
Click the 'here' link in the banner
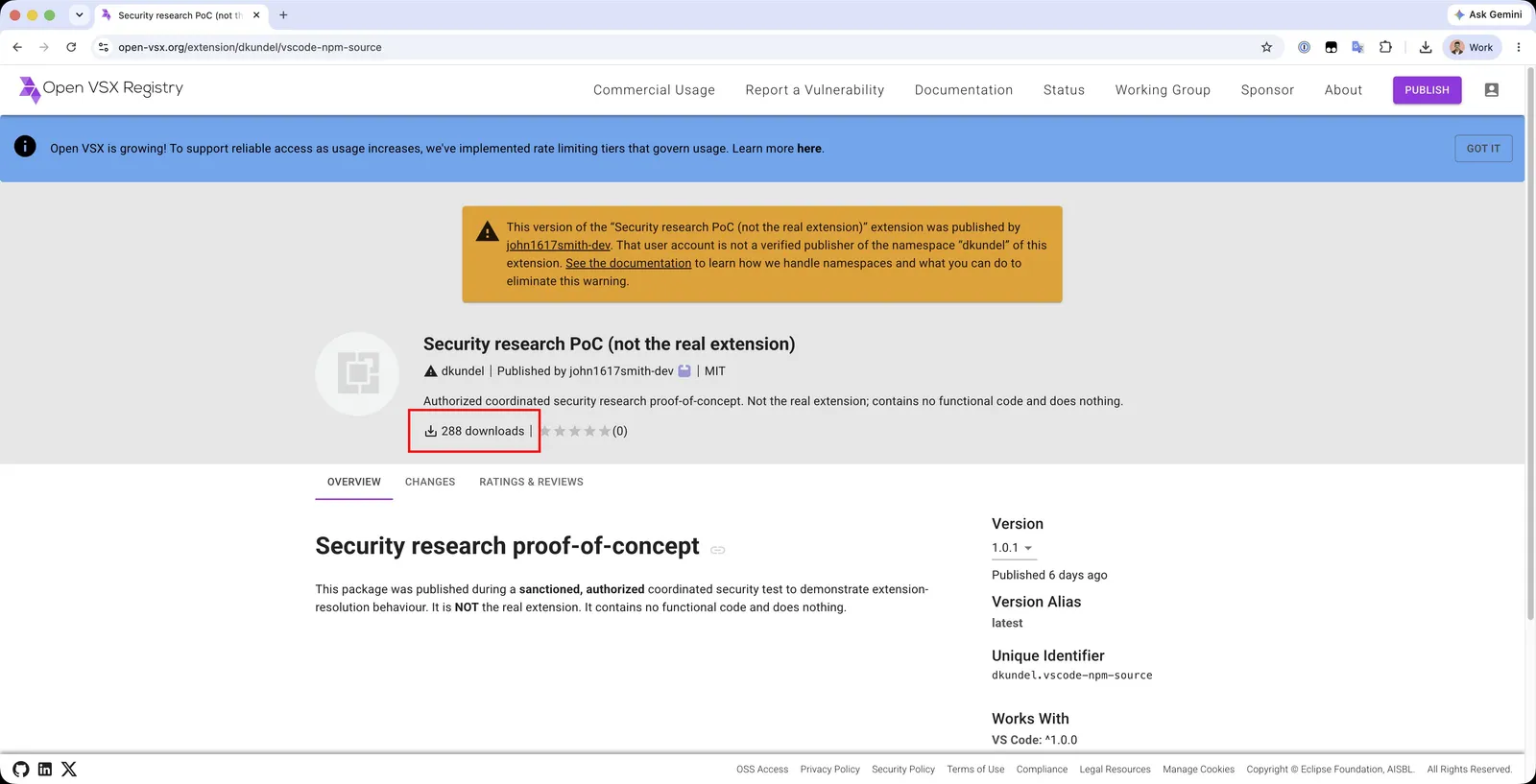[x=809, y=149]
